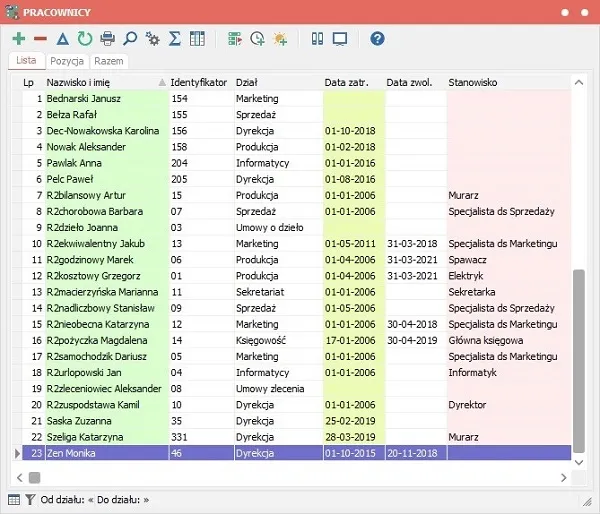The height and width of the screenshot is (514, 600).
Task: Click the red minus delete record icon
Action: [40, 39]
